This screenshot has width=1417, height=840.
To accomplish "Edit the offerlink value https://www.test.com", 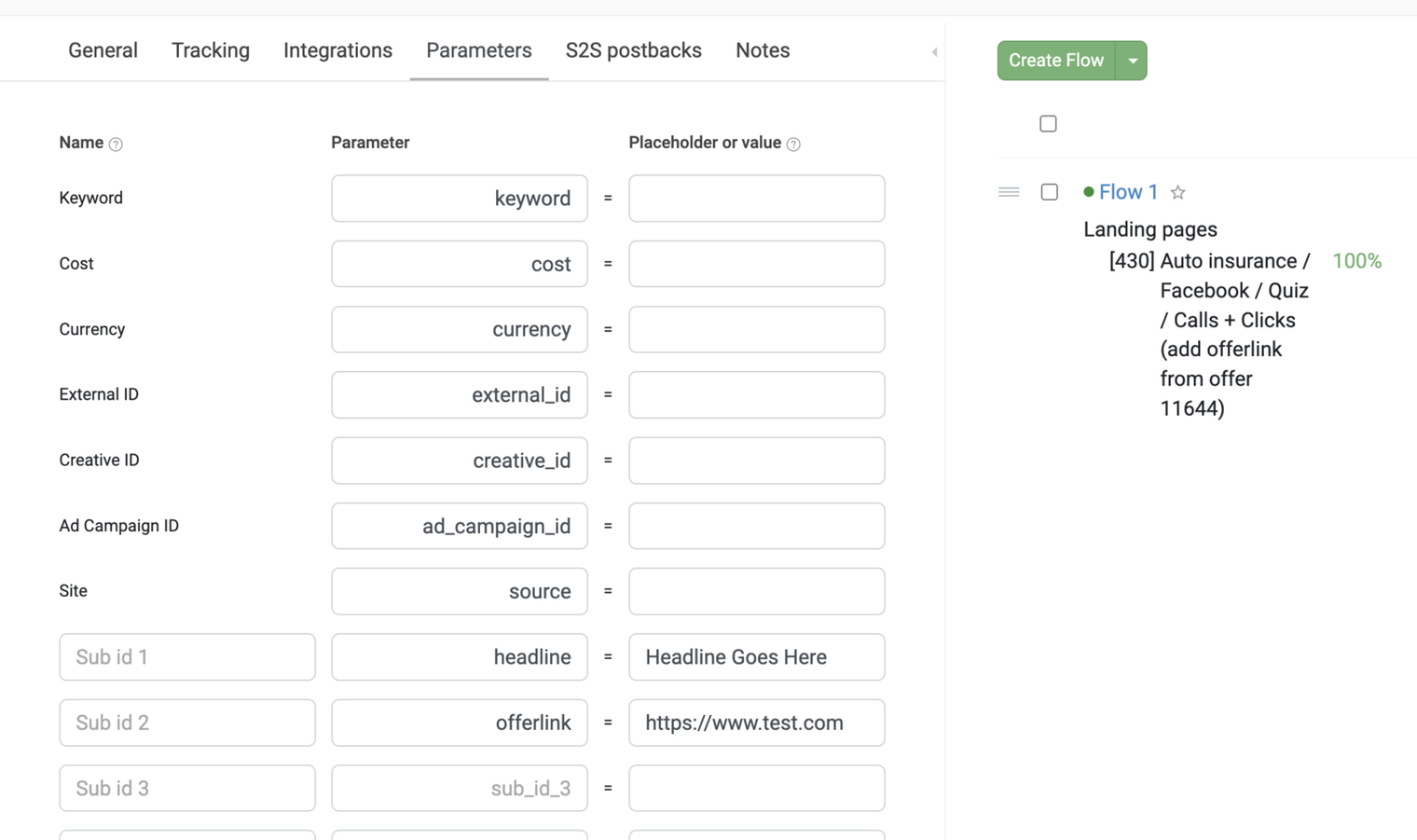I will 757,723.
